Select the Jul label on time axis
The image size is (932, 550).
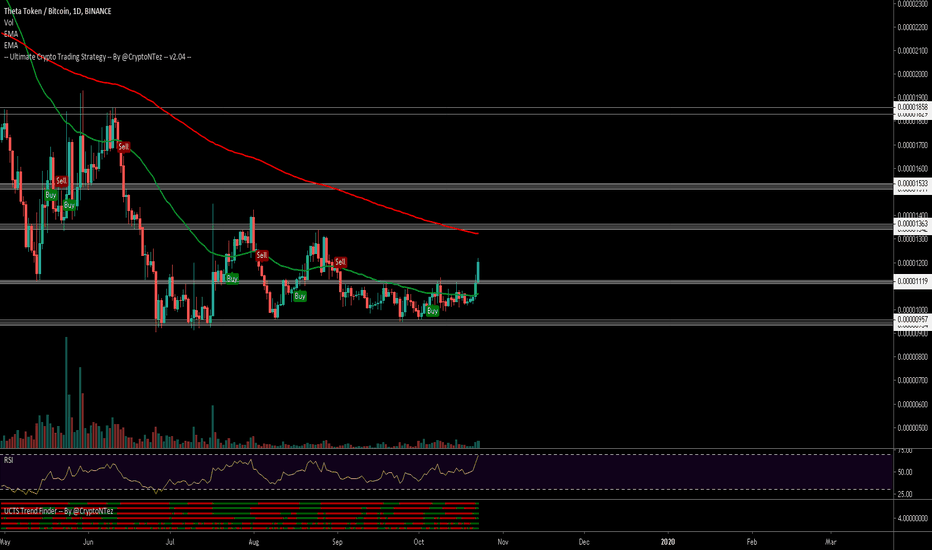[170, 542]
